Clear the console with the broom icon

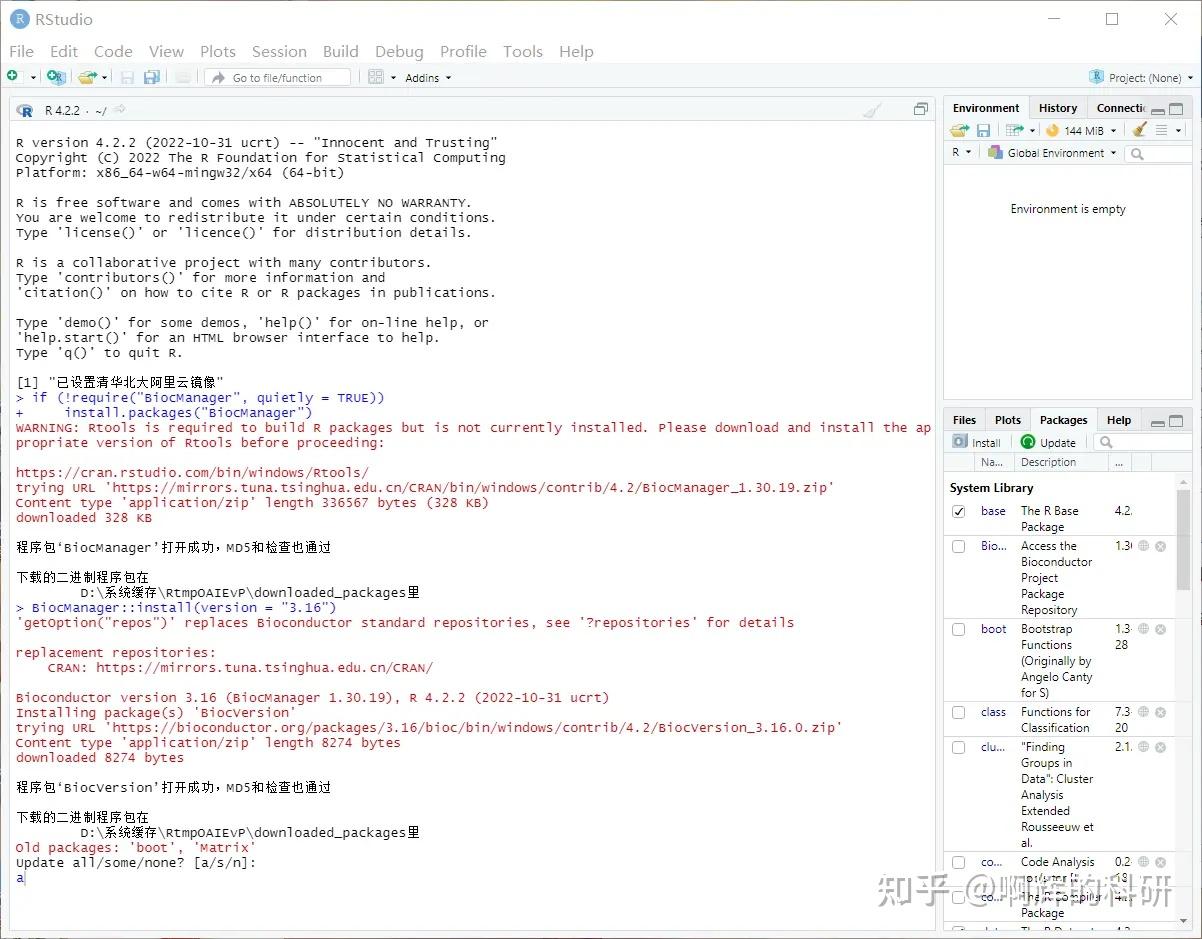873,110
